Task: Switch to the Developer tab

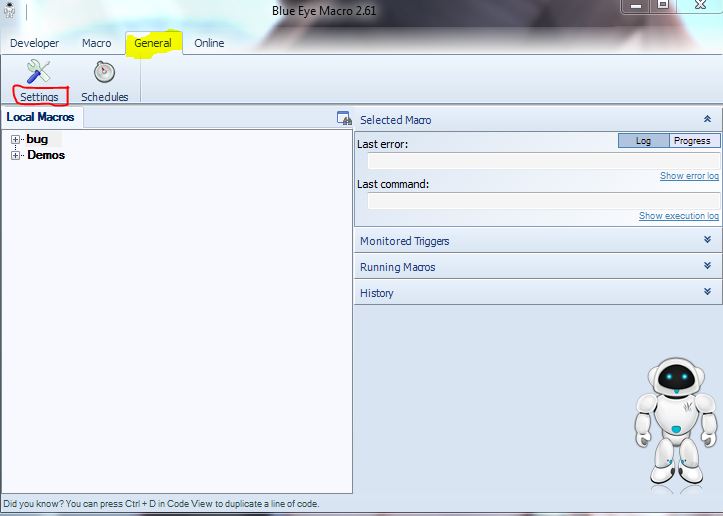Action: pos(35,43)
